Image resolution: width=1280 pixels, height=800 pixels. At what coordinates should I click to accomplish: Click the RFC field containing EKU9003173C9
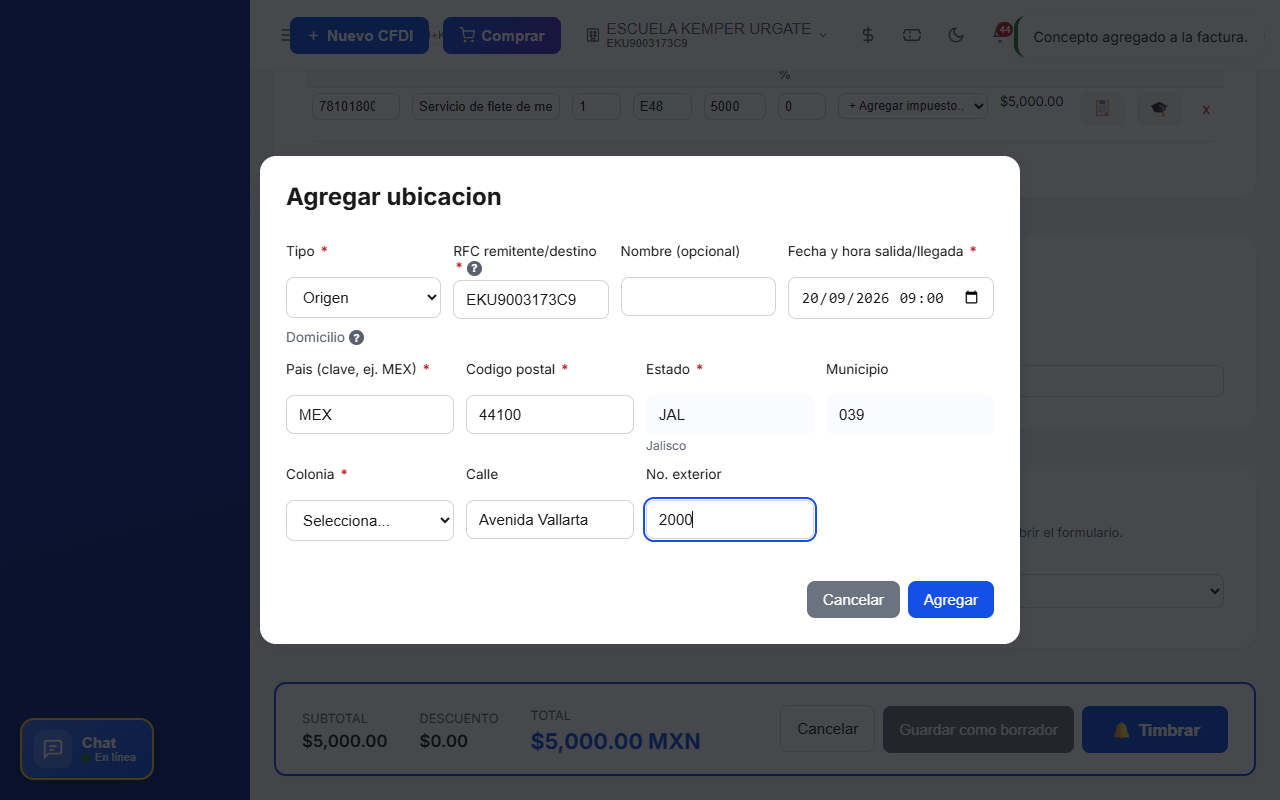[531, 299]
